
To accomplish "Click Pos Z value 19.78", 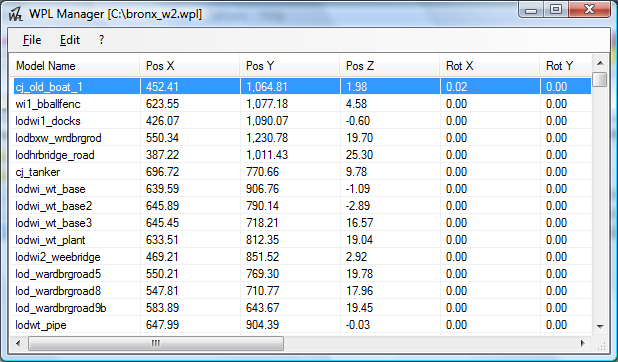I will tap(359, 274).
